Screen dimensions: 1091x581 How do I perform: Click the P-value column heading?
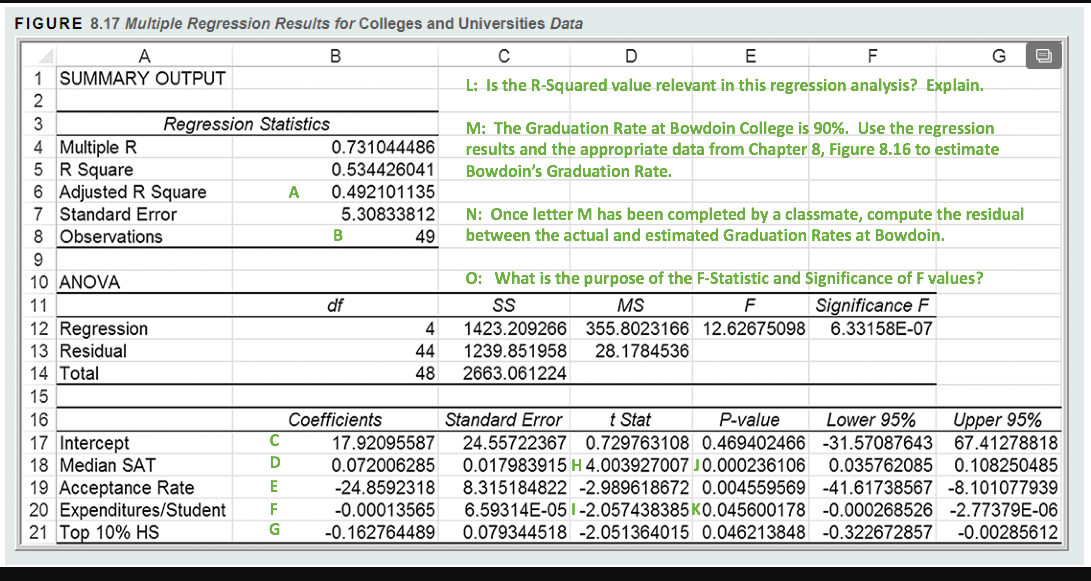[x=750, y=420]
